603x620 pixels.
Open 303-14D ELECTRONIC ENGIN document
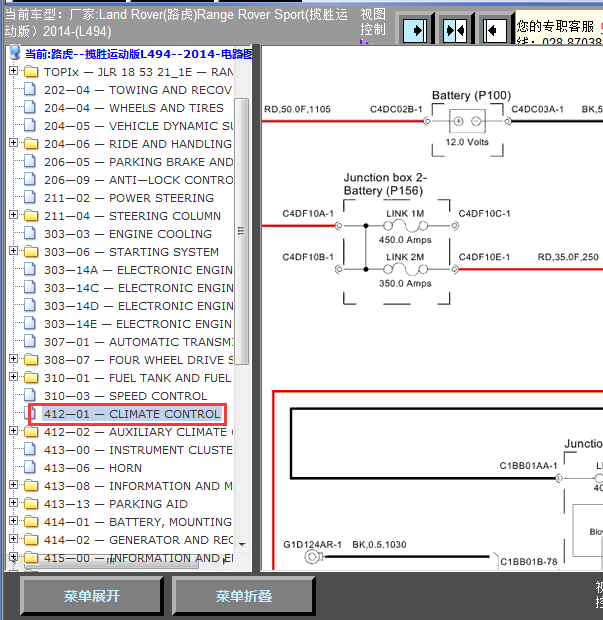tap(138, 306)
